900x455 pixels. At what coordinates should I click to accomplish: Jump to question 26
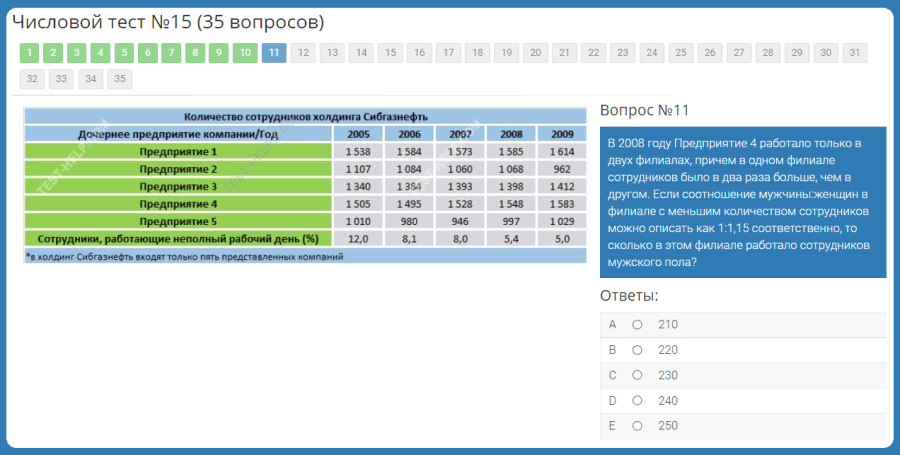coord(710,53)
